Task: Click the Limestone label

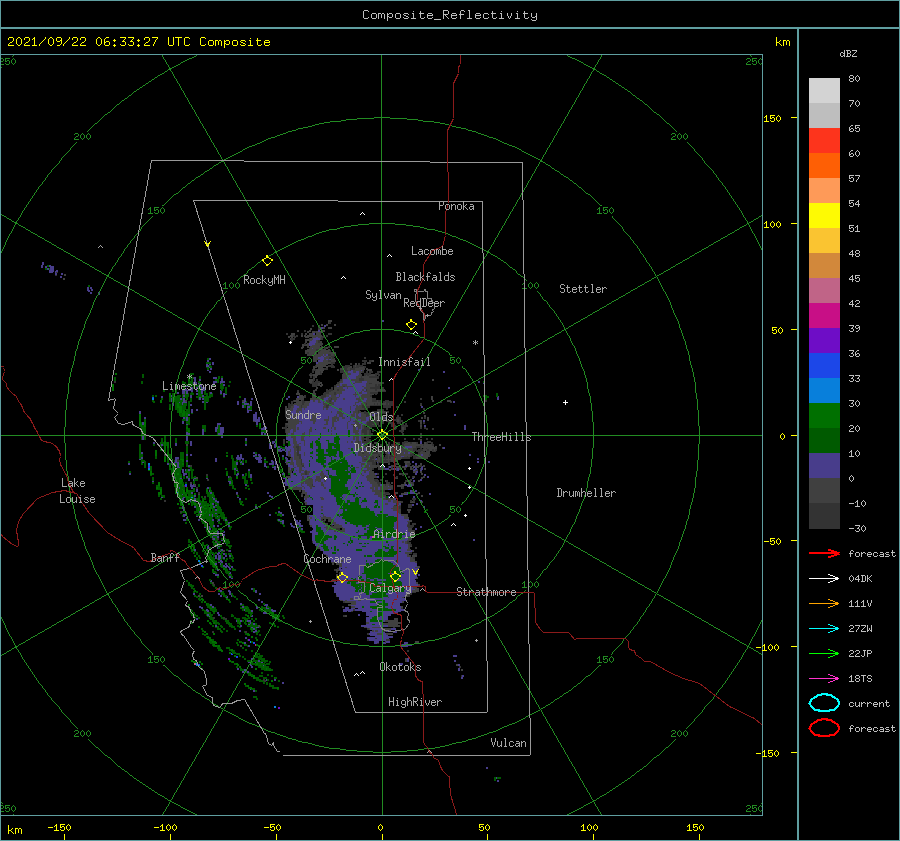Action: tap(189, 386)
